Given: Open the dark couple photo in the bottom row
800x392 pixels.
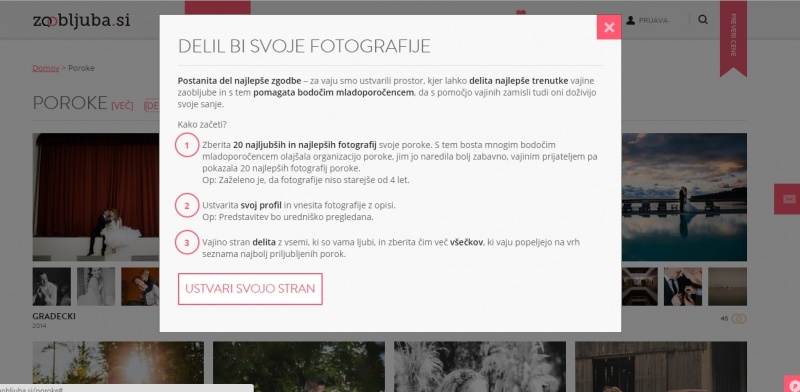Looking at the screenshot, I should (x=299, y=366).
